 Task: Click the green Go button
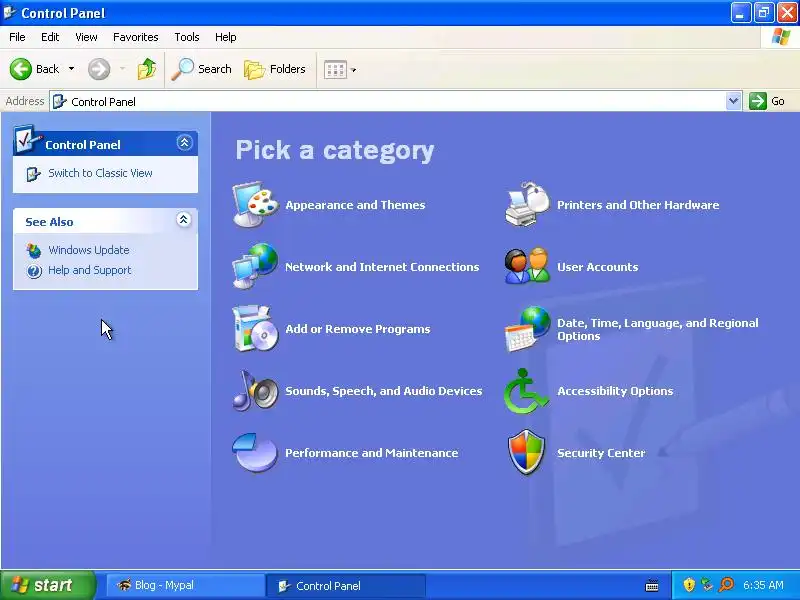(x=767, y=101)
